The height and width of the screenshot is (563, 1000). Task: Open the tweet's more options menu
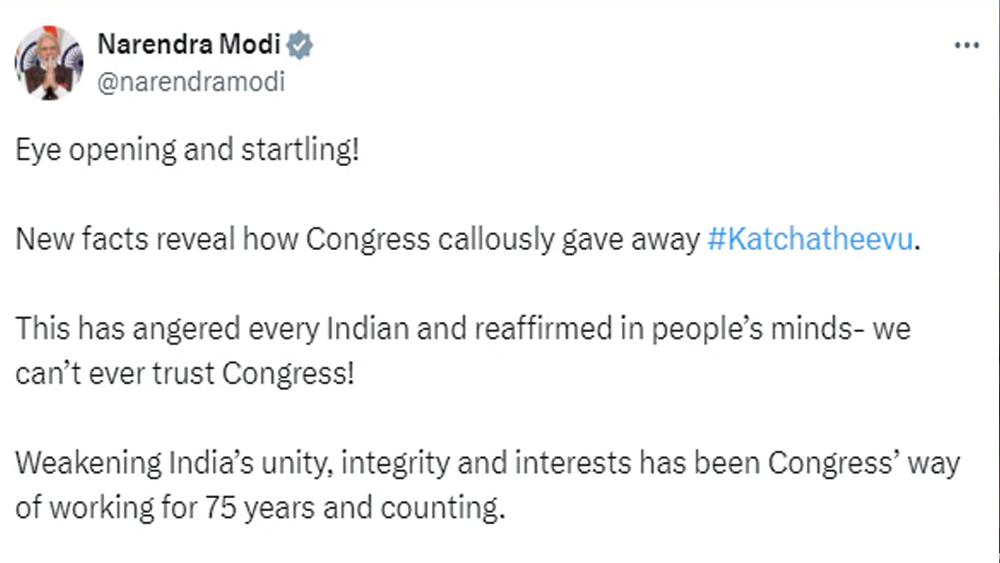(x=966, y=46)
